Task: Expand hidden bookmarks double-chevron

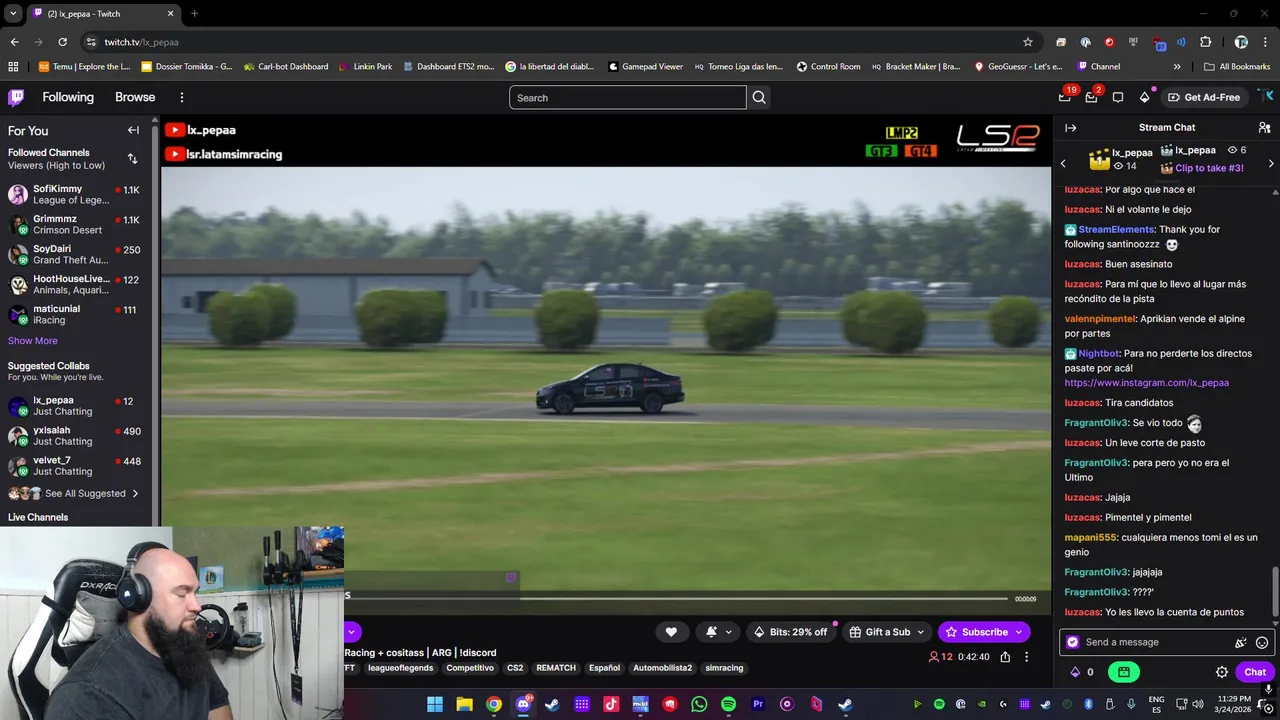Action: pos(1177,66)
